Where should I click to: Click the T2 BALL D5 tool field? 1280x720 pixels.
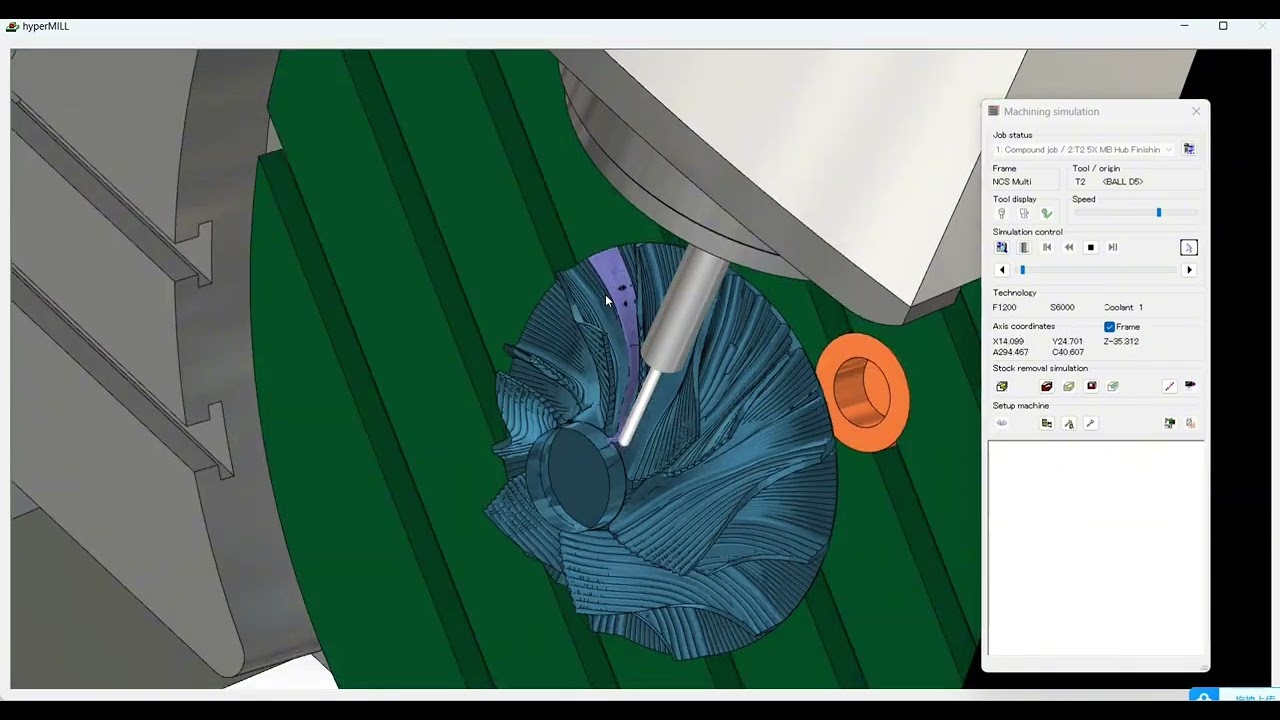click(x=1135, y=182)
